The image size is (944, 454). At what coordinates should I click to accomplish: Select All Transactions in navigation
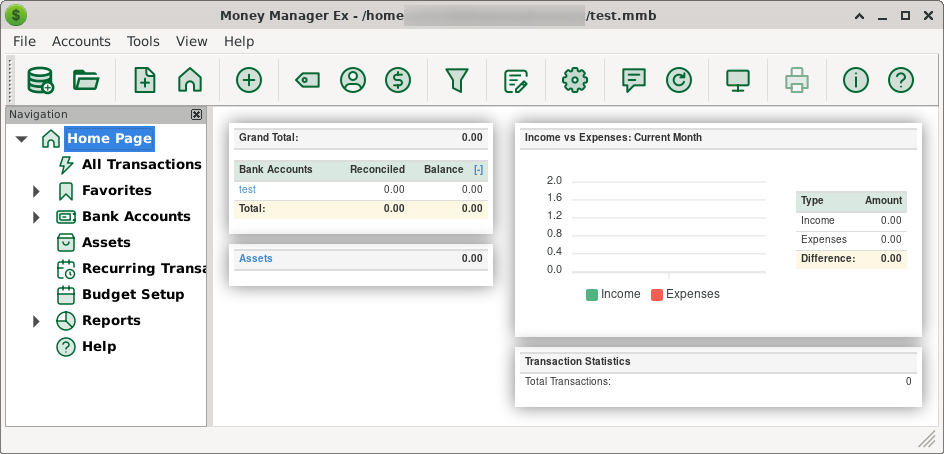[141, 164]
